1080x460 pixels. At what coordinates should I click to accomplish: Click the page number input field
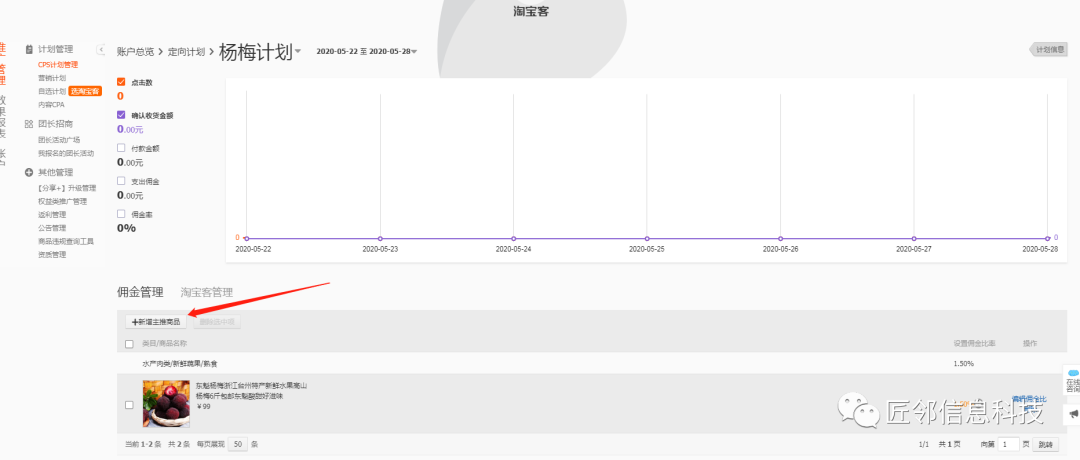tap(1010, 443)
